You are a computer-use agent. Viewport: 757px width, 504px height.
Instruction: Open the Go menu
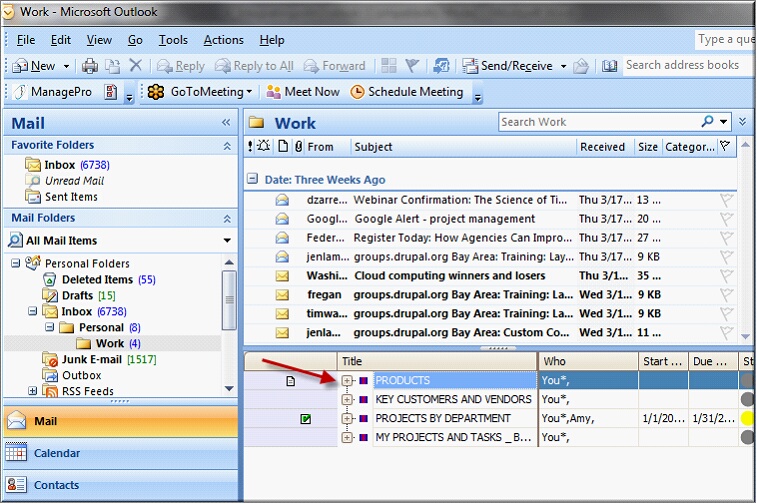point(135,40)
